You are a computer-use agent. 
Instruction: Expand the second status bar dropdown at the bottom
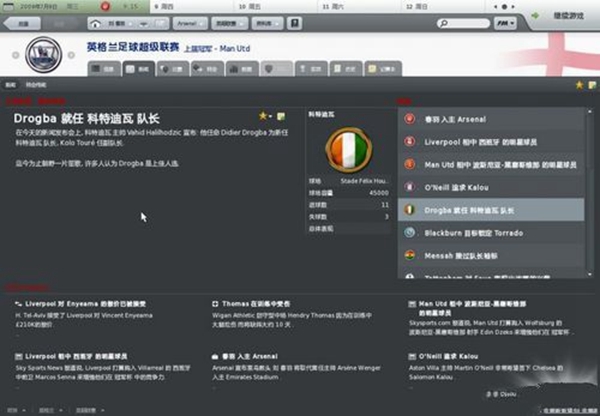(x=51, y=410)
